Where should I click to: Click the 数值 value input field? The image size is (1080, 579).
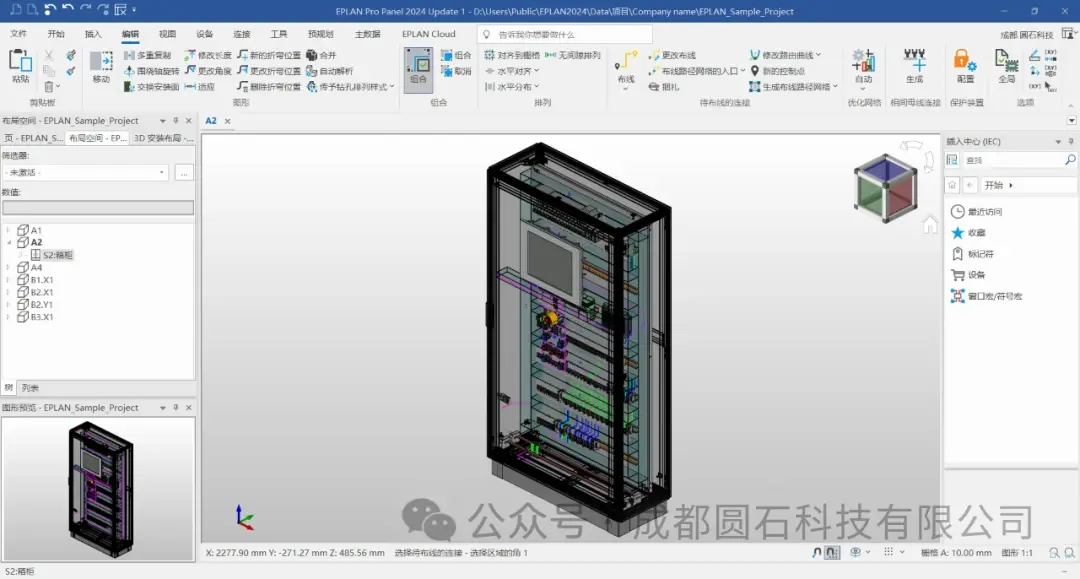(x=98, y=207)
